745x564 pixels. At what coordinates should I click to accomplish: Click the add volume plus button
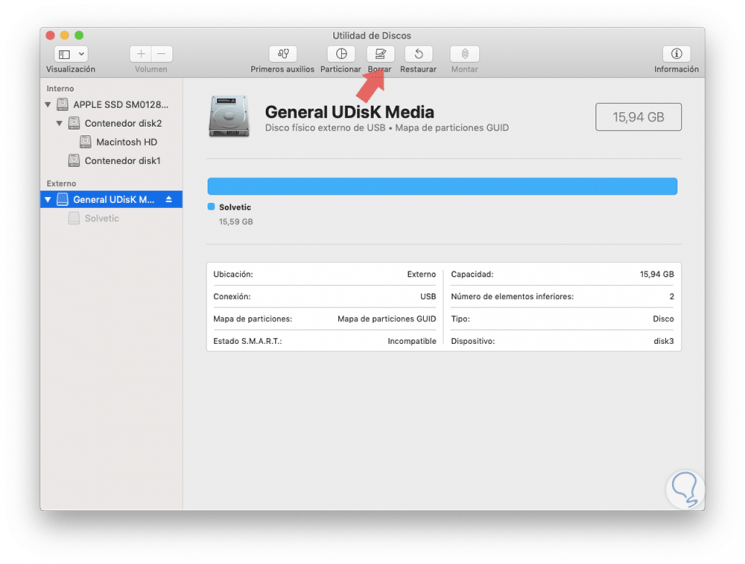click(x=141, y=54)
